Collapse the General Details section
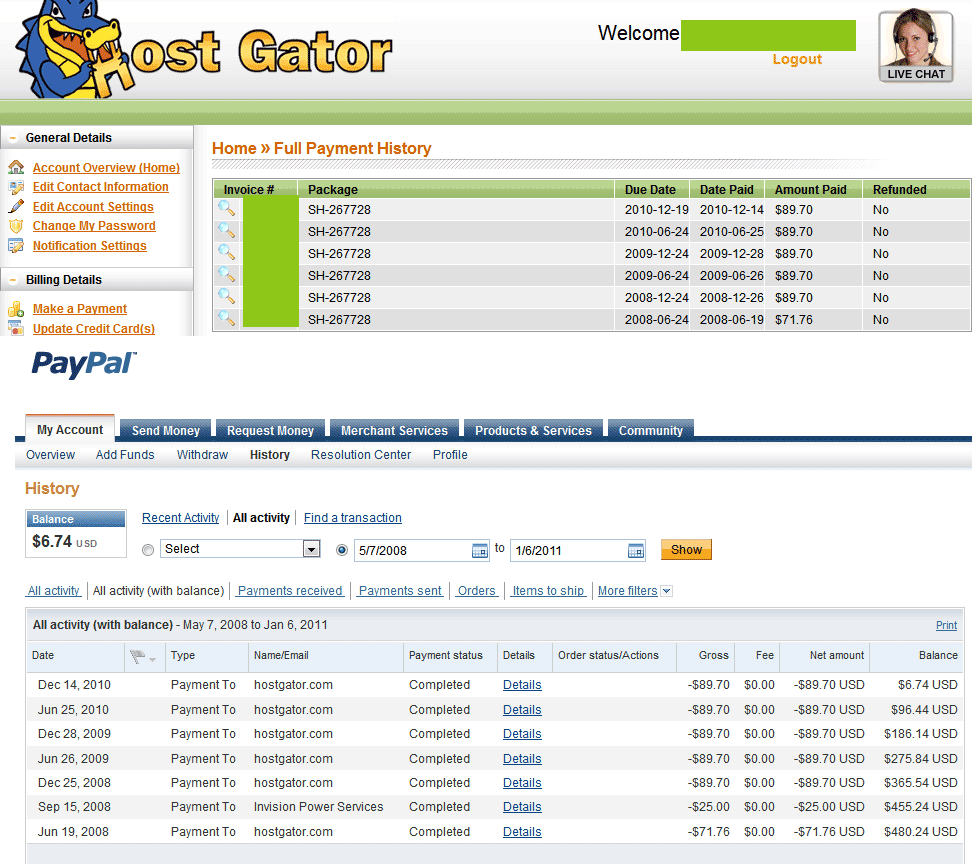 coord(13,138)
